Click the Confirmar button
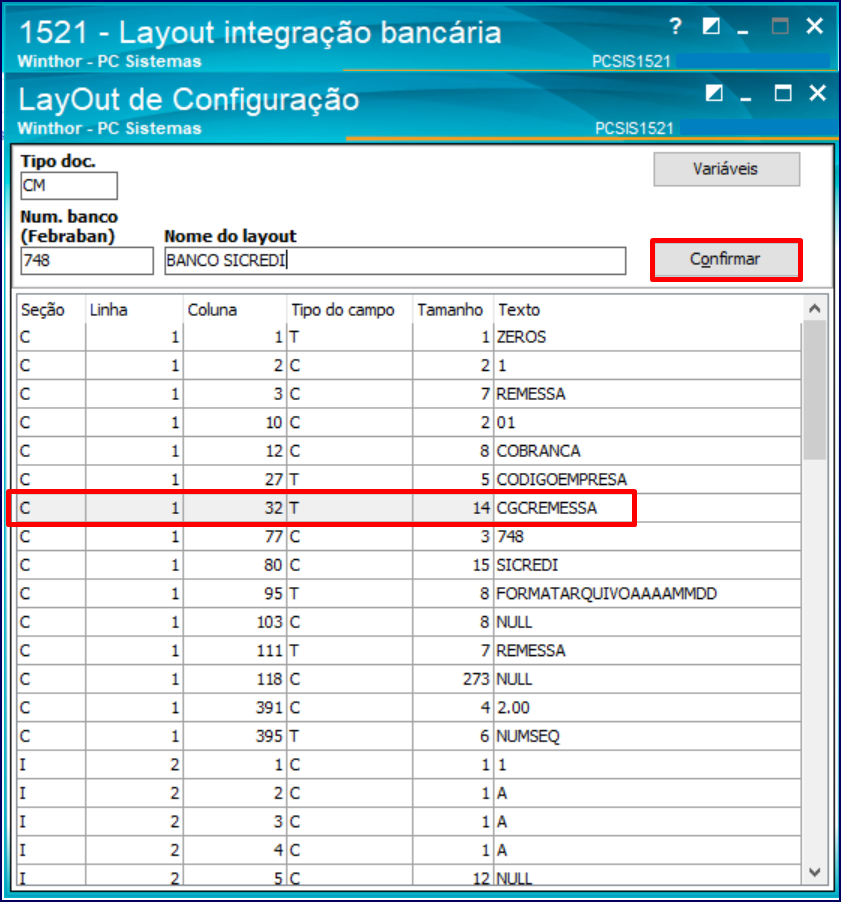 click(726, 259)
